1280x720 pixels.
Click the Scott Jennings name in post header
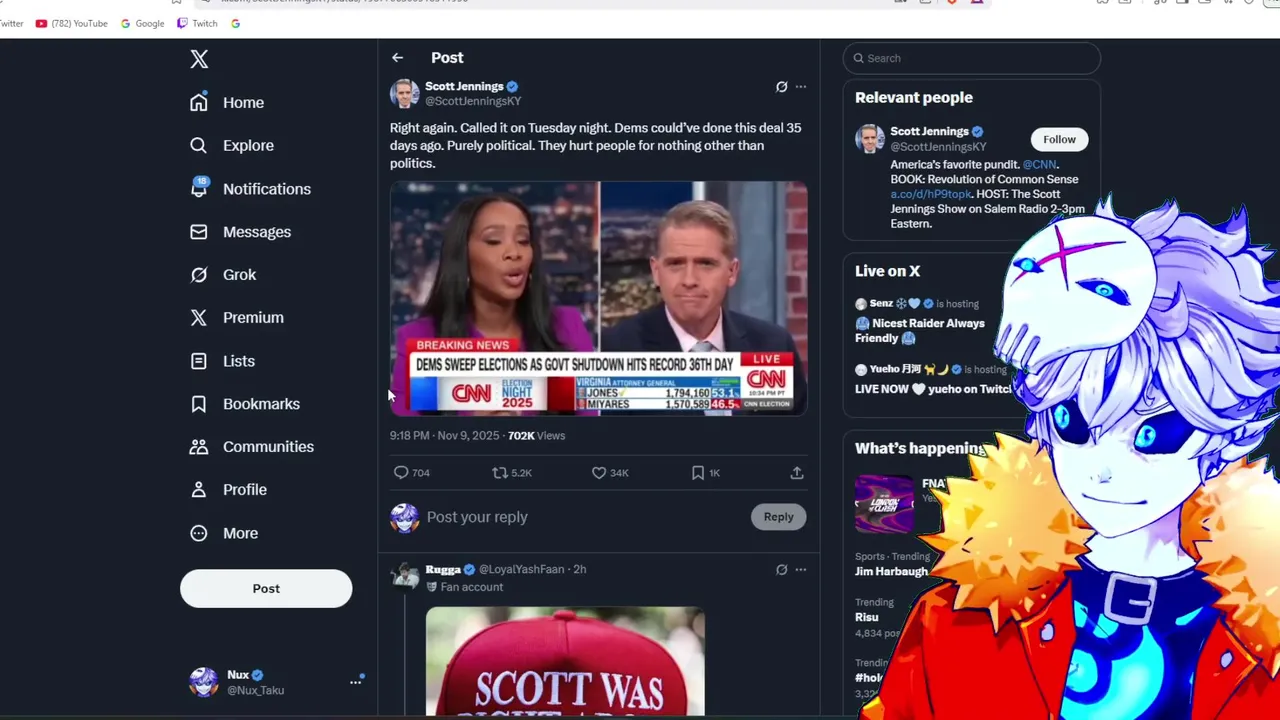tap(464, 86)
